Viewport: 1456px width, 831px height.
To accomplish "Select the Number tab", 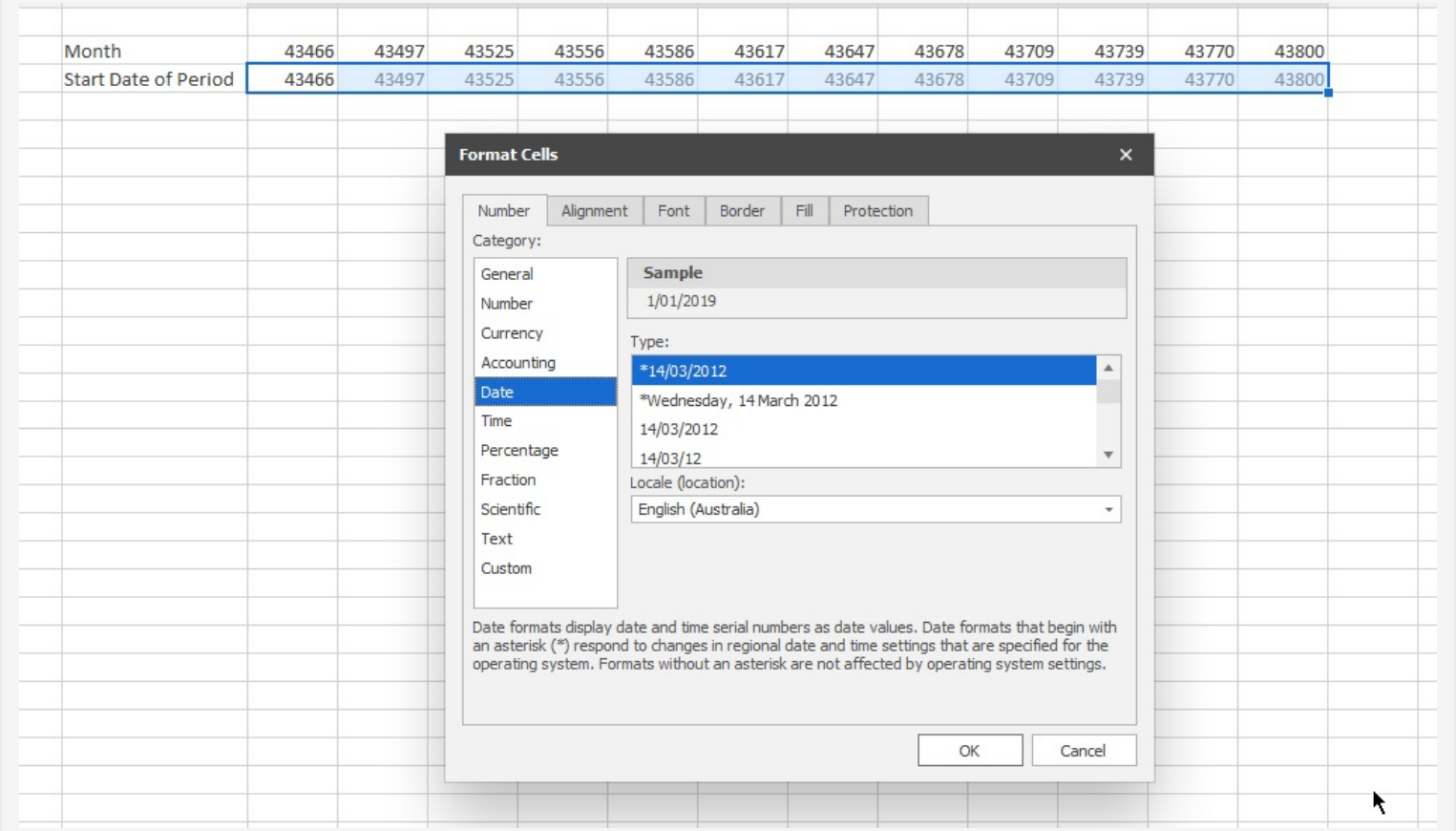I will coord(504,211).
